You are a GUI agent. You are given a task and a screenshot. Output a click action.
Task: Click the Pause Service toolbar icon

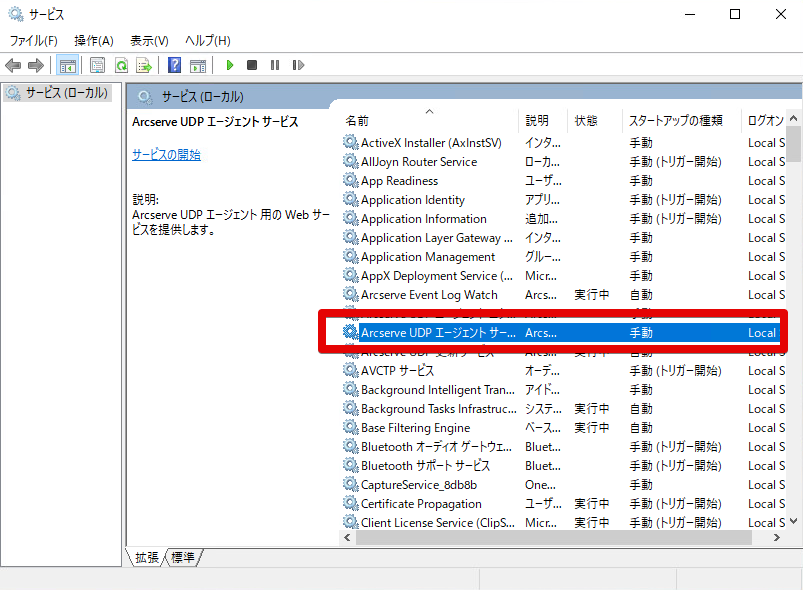pos(275,65)
